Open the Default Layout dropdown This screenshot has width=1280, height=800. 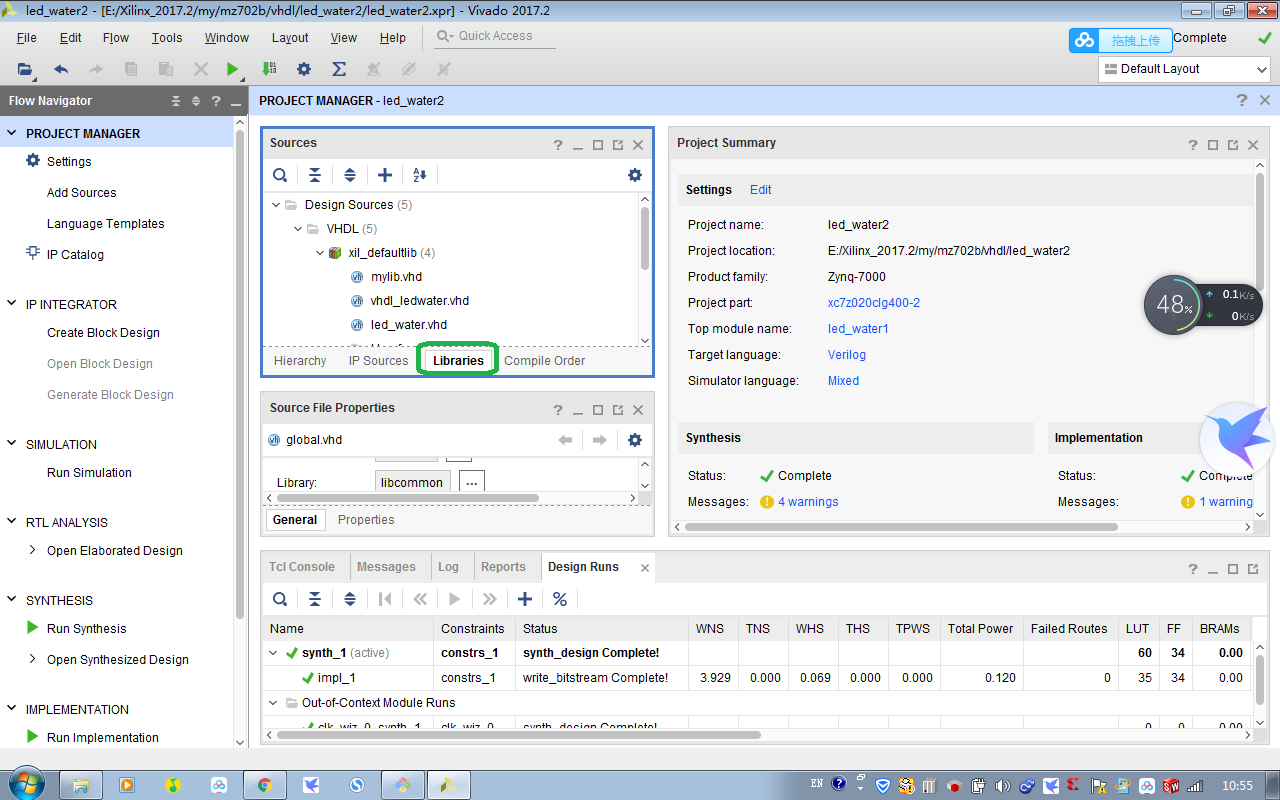pyautogui.click(x=1184, y=68)
